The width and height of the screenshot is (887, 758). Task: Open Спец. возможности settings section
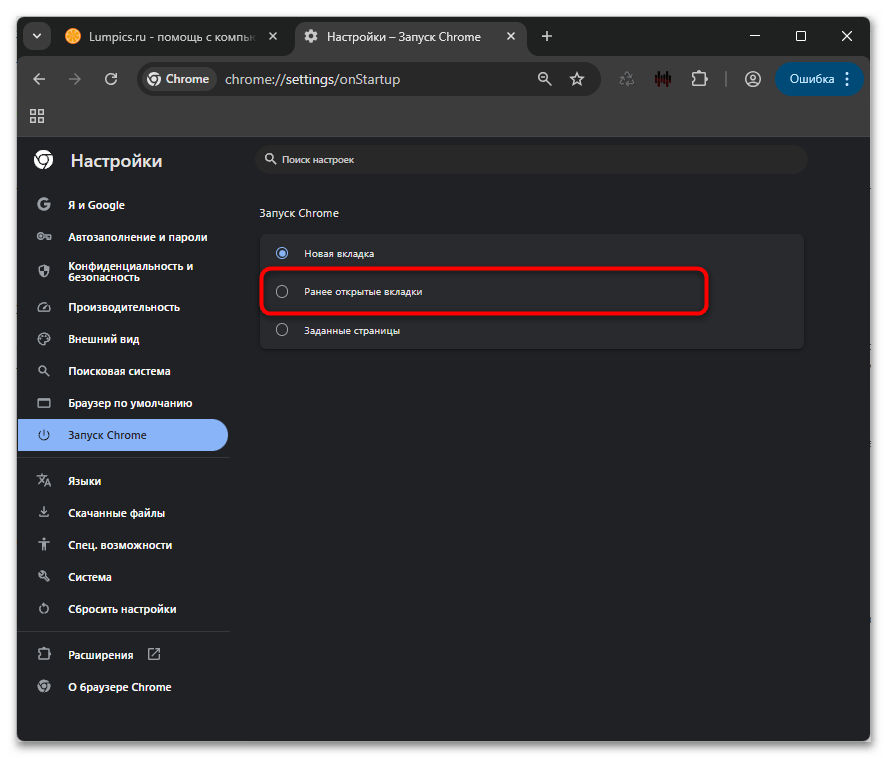123,545
